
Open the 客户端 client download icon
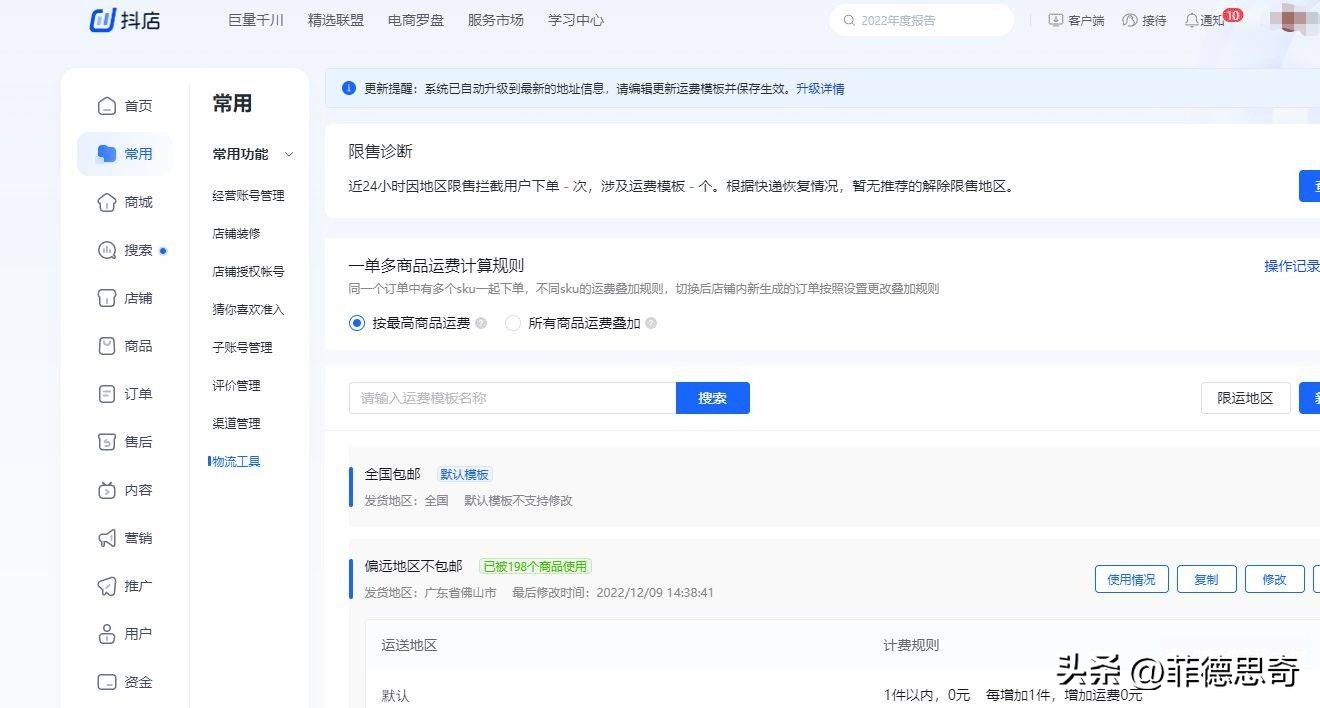pos(1054,19)
